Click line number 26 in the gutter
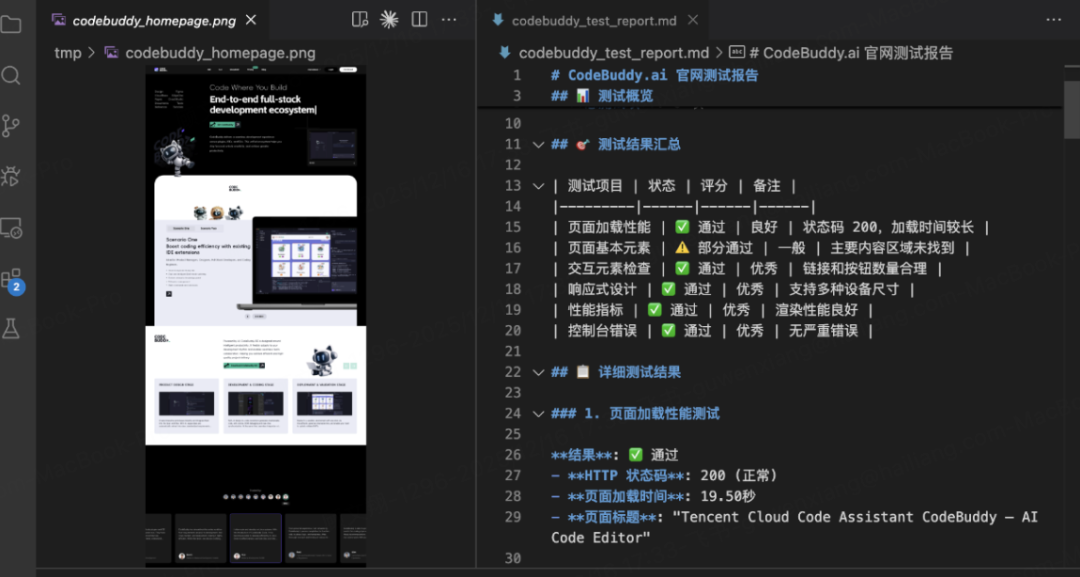The height and width of the screenshot is (577, 1080). click(x=515, y=454)
